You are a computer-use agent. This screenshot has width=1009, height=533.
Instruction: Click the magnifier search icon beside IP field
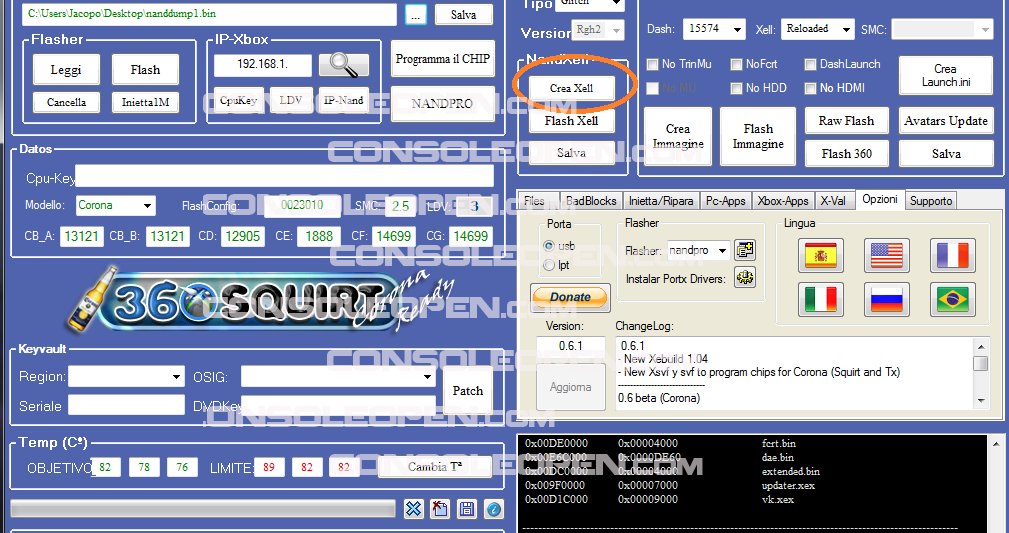(344, 64)
